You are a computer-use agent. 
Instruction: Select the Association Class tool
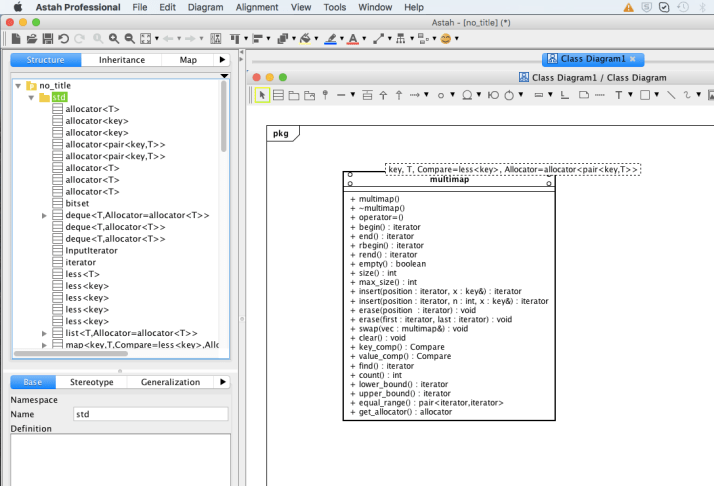(x=367, y=95)
